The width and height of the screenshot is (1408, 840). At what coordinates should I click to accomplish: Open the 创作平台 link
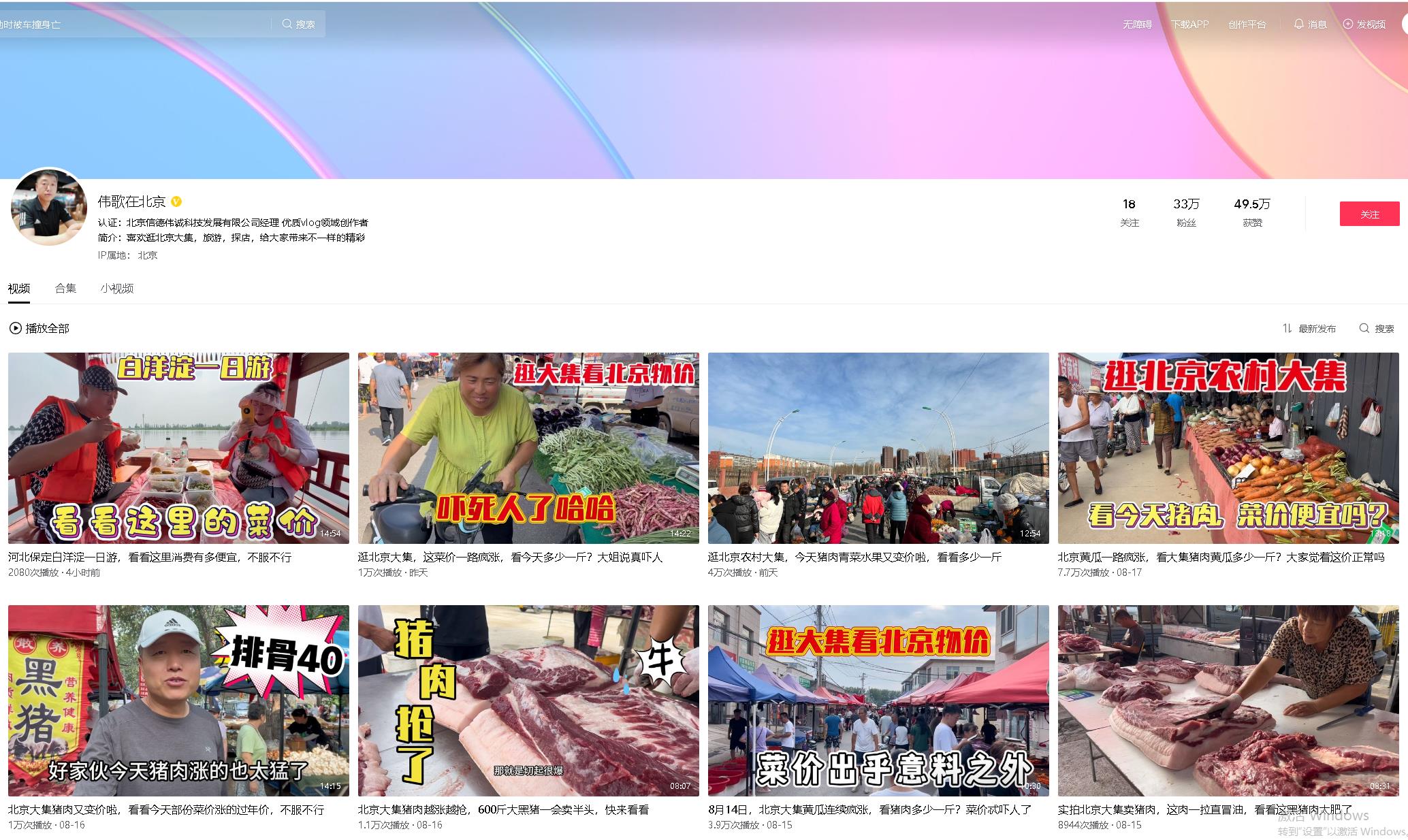click(x=1247, y=25)
